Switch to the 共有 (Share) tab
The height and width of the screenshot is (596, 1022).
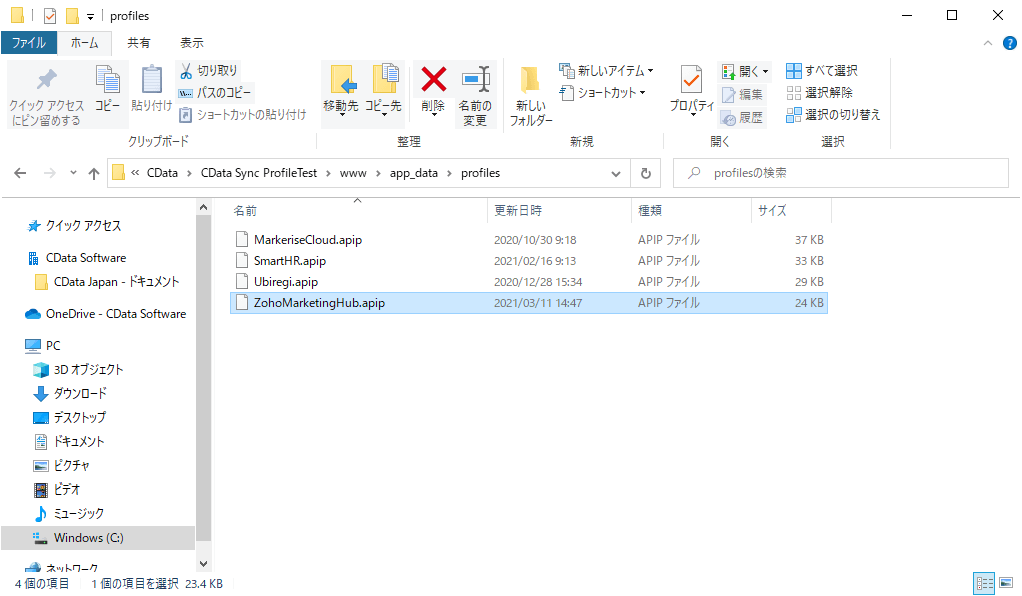coord(138,43)
